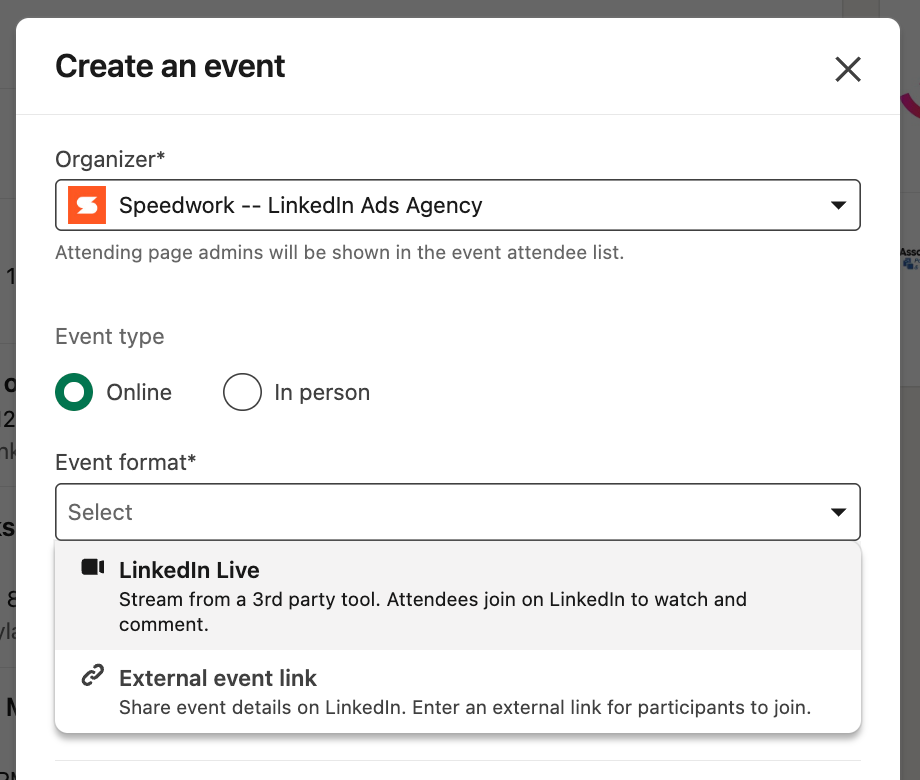
Task: Click the Event format dropdown arrow
Action: point(838,512)
